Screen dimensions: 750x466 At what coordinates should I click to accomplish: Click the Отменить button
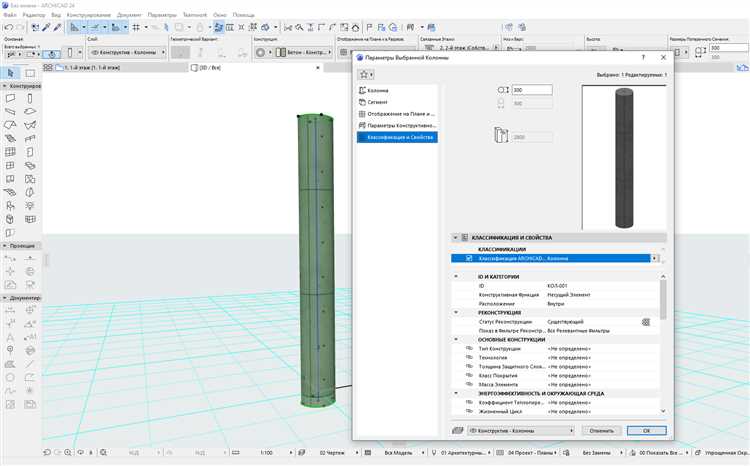coord(601,431)
